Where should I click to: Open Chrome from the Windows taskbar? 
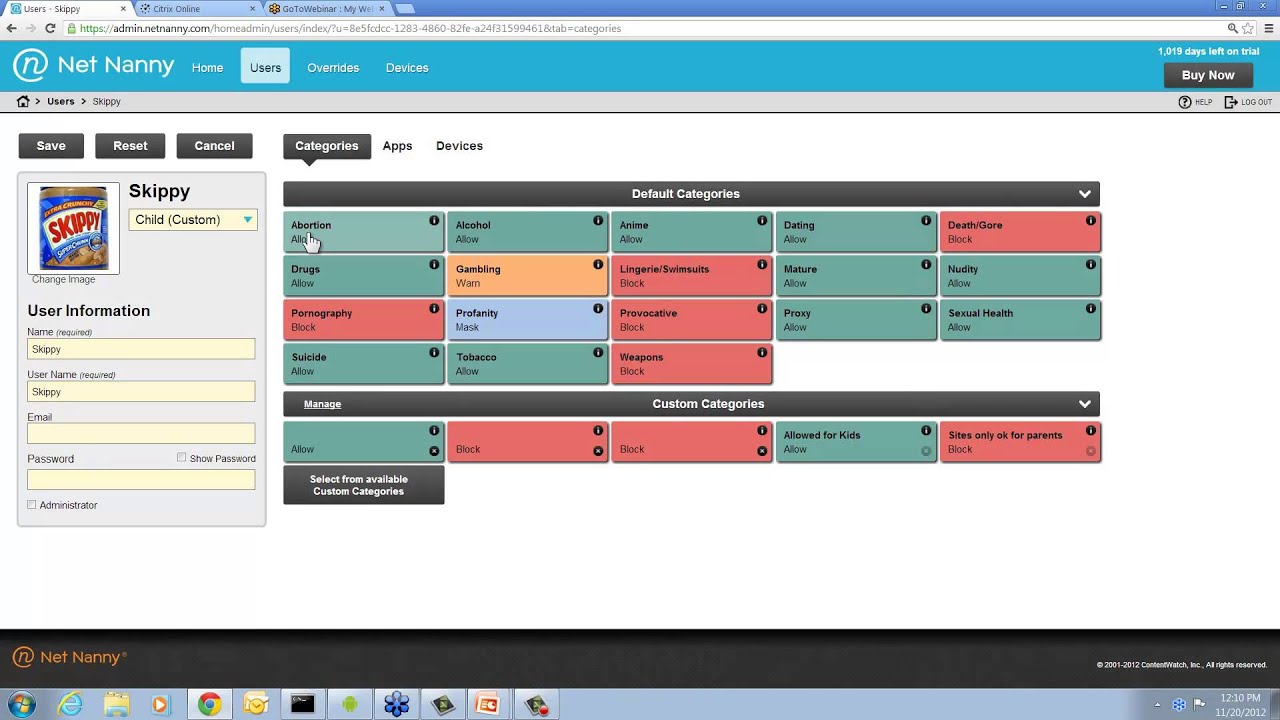click(209, 705)
